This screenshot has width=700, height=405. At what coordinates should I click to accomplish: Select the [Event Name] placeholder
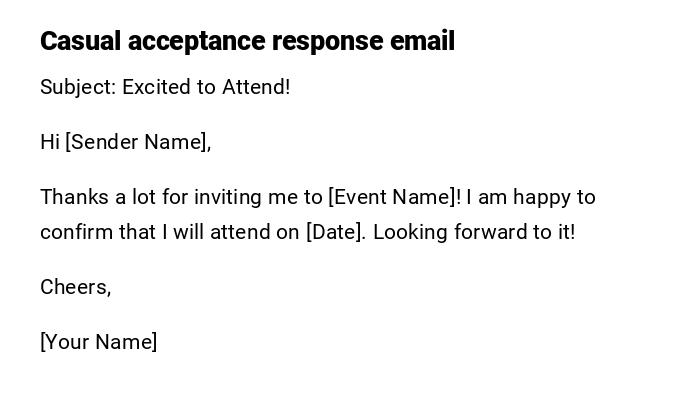click(x=394, y=197)
